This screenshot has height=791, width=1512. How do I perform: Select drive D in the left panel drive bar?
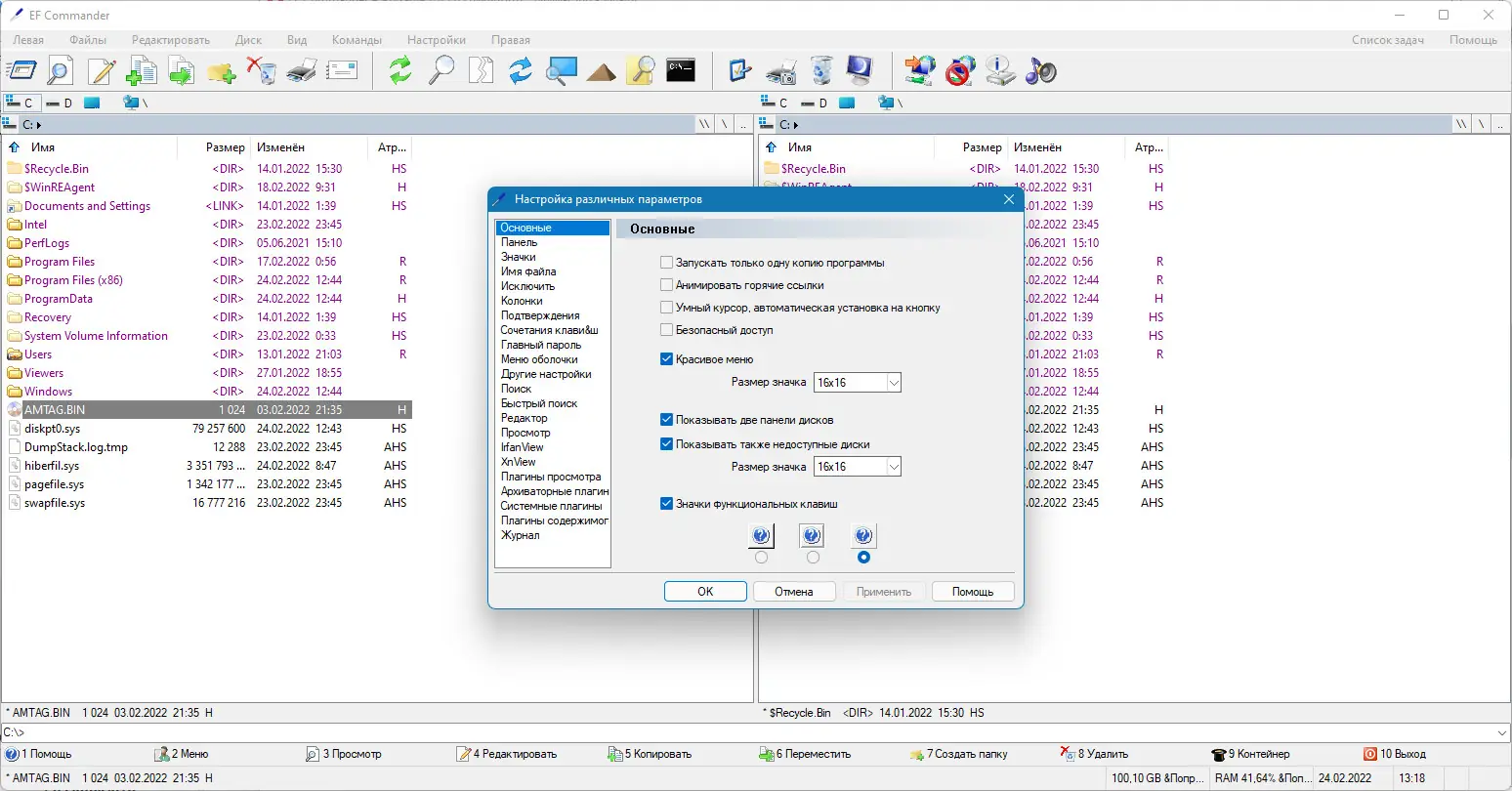[59, 103]
